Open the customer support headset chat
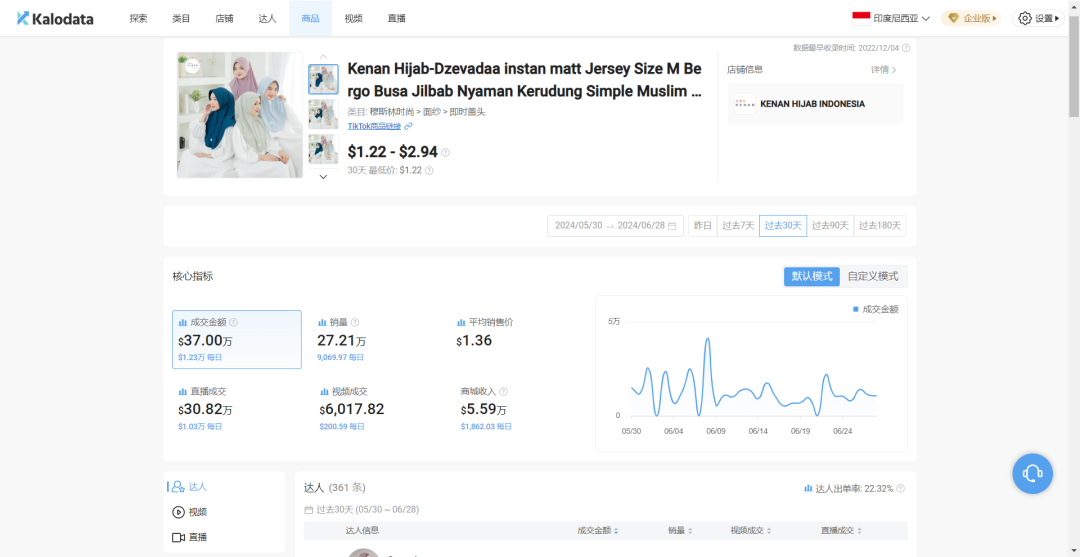The image size is (1080, 557). [1032, 473]
